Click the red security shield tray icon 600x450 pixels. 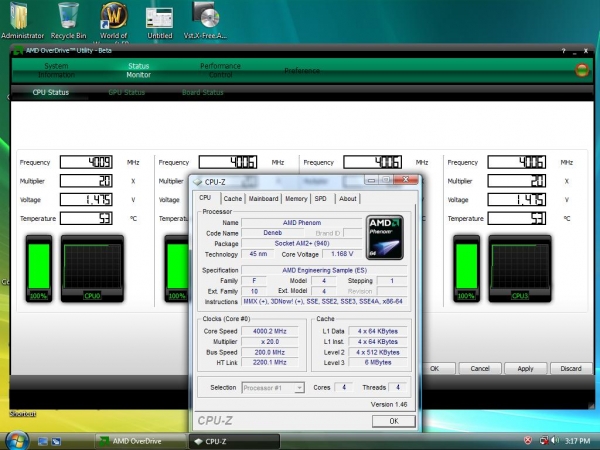(x=528, y=440)
